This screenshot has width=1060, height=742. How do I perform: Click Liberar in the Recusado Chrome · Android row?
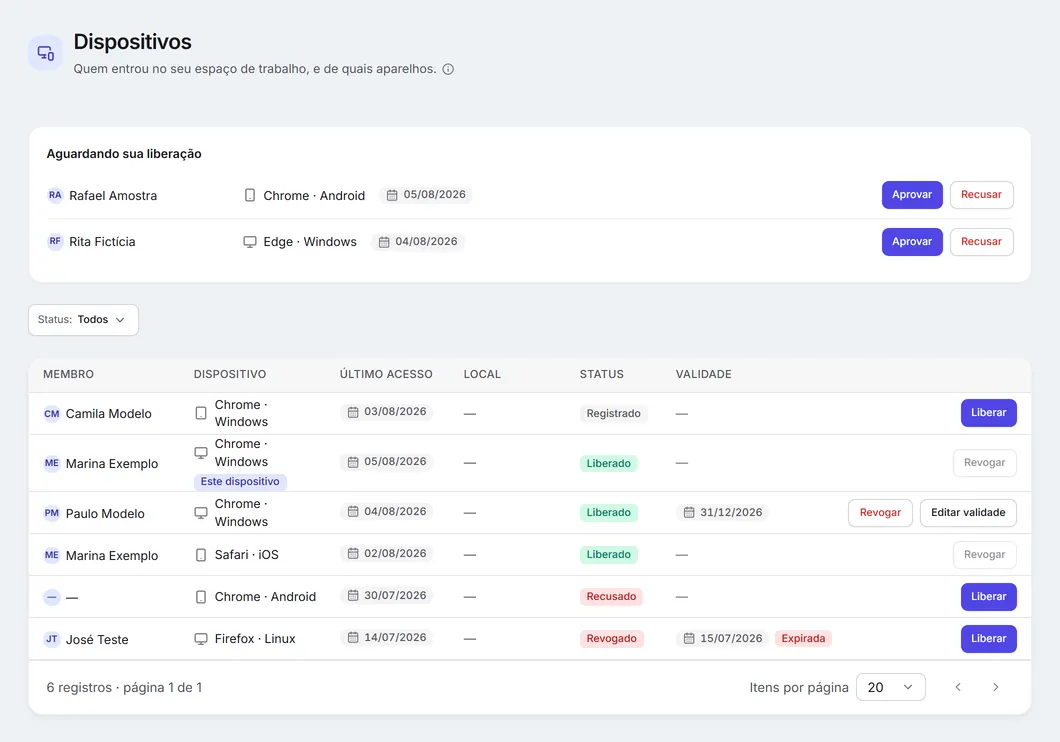coord(988,597)
